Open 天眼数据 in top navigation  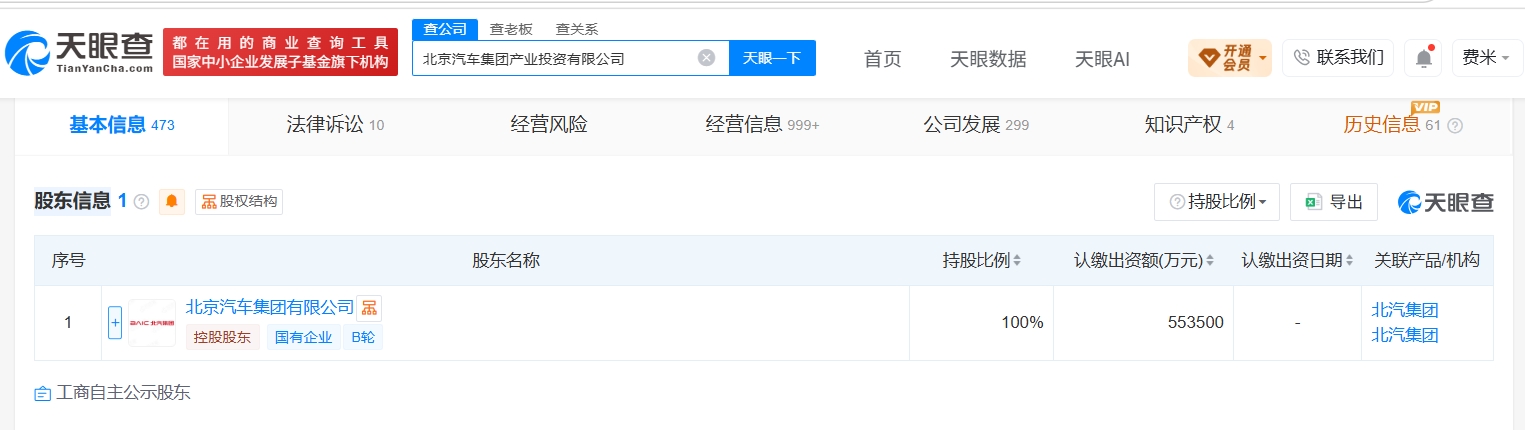pos(988,59)
